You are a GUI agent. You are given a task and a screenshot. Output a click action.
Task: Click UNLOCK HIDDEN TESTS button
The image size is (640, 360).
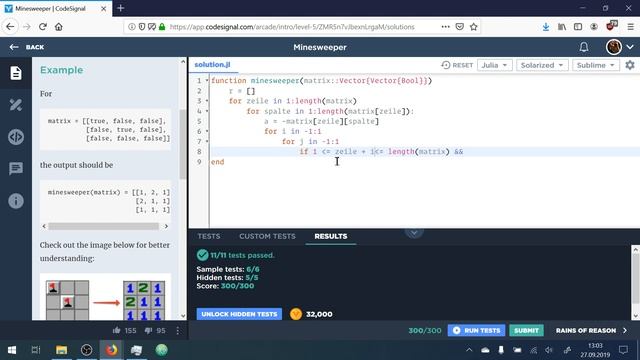tap(239, 314)
